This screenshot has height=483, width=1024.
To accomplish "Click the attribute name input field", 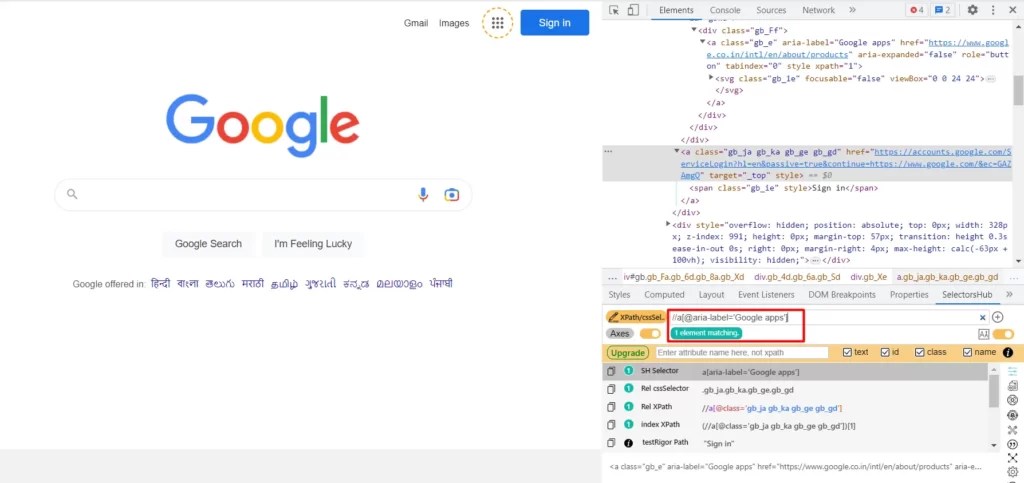I will (x=742, y=352).
